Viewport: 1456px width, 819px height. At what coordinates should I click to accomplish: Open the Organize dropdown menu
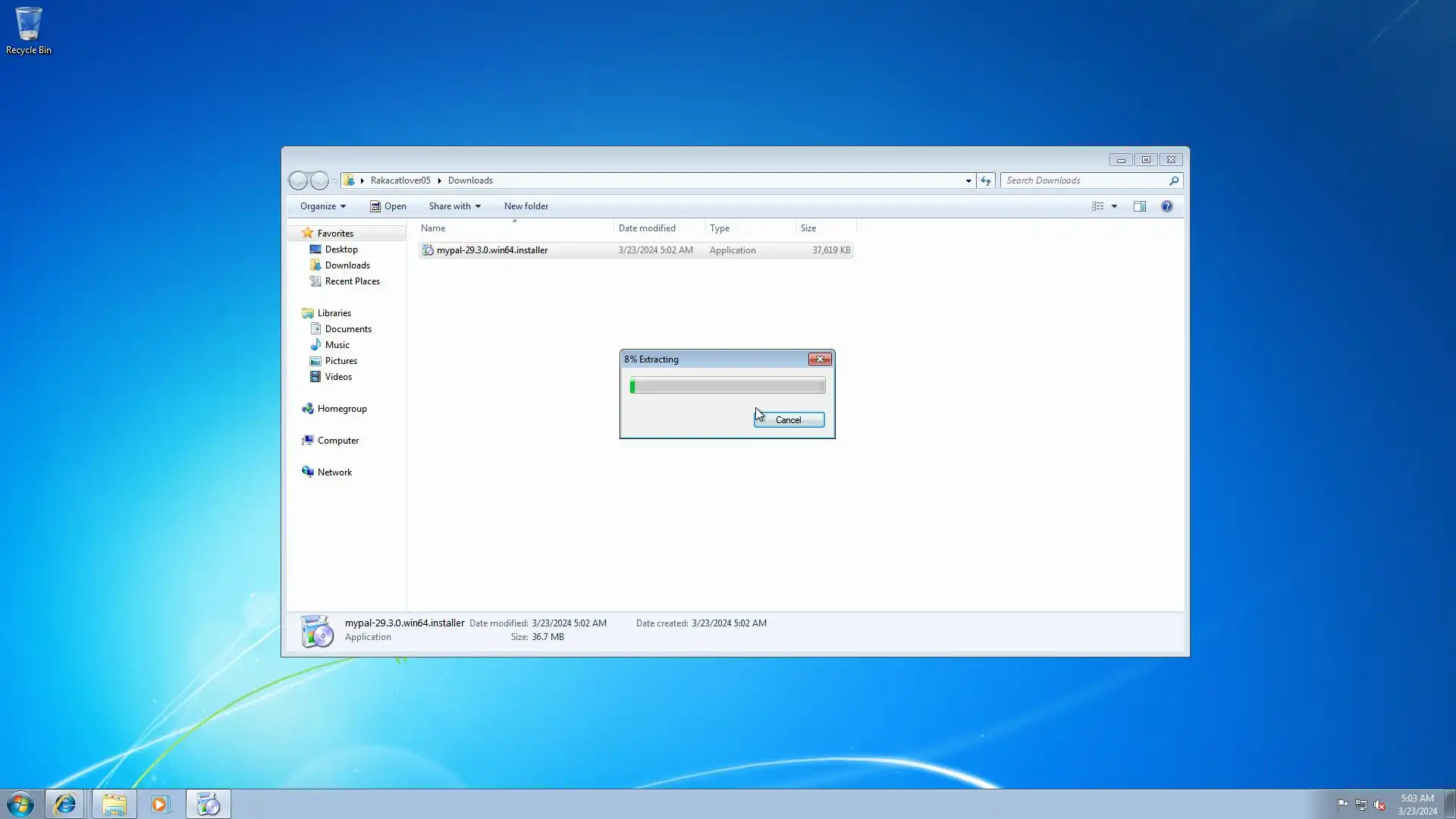(322, 206)
